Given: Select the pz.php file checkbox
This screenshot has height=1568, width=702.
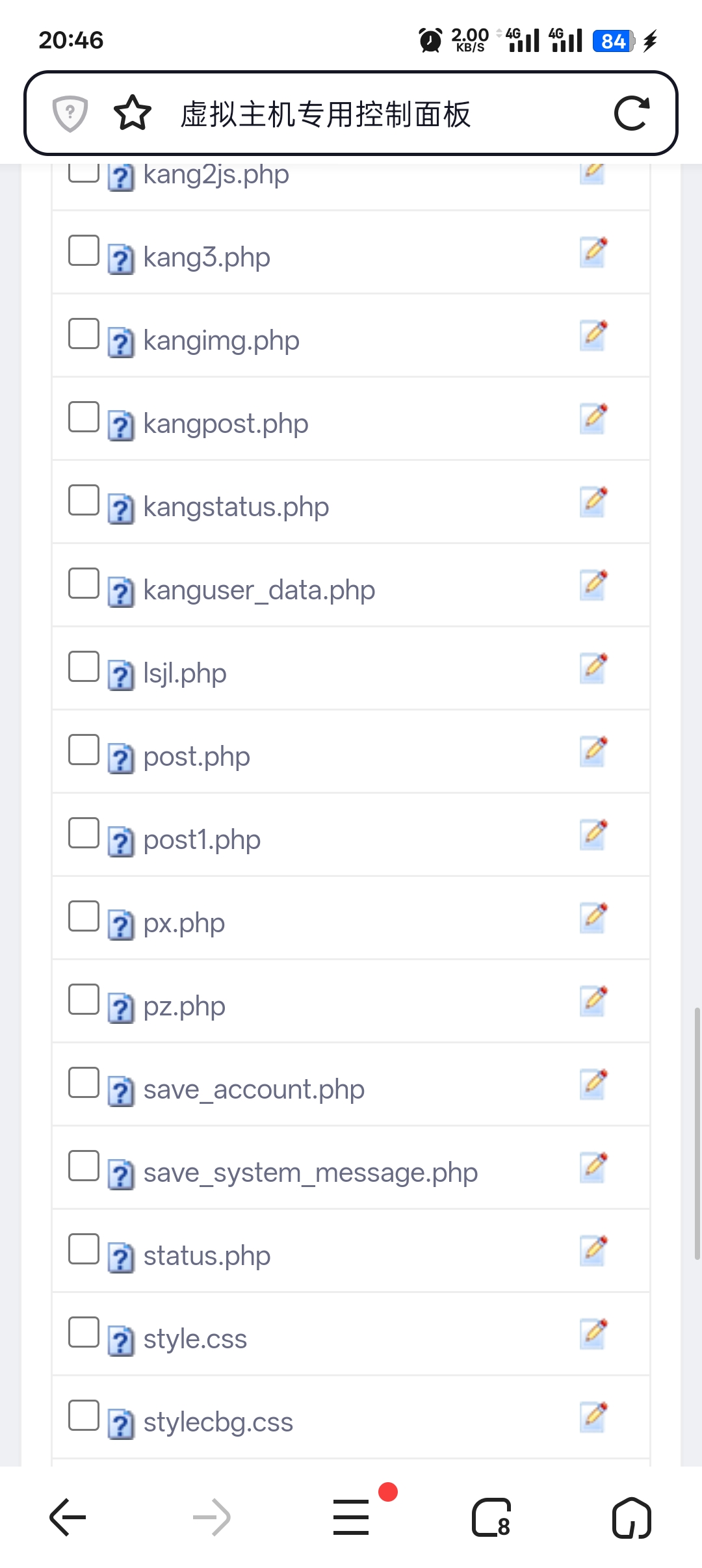Looking at the screenshot, I should click(x=84, y=999).
